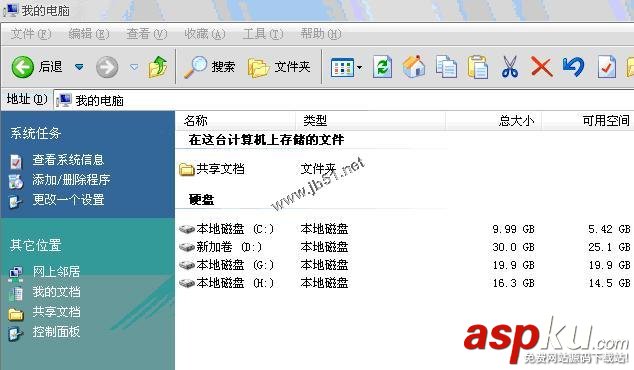Screen dimensions: 634x370
Task: Click the Refresh toolbar icon
Action: (x=383, y=67)
